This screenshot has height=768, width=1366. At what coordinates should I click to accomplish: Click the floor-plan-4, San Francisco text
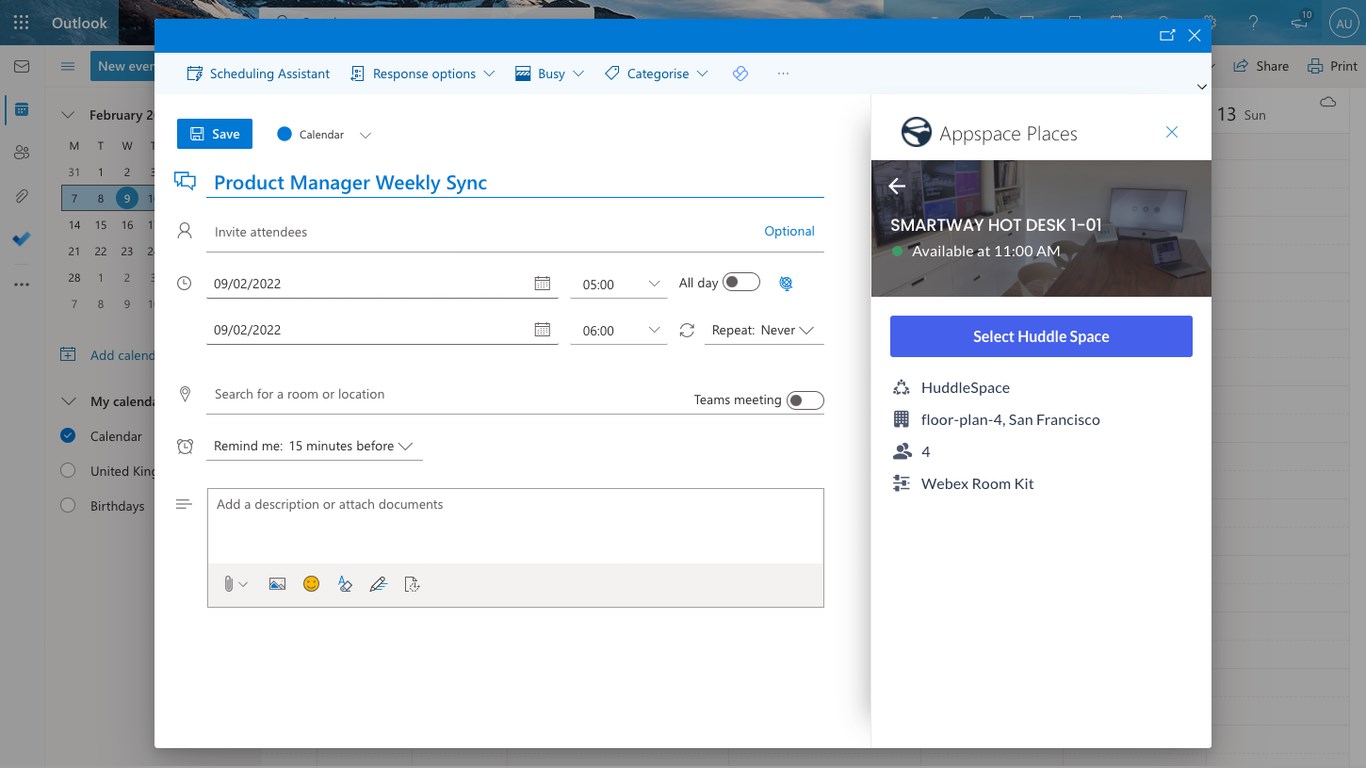[1010, 419]
